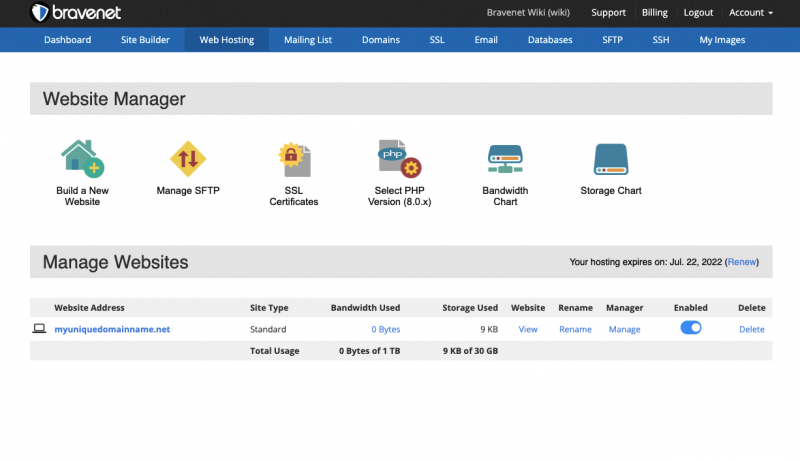
Task: Click the Storage Used column header
Action: (470, 308)
